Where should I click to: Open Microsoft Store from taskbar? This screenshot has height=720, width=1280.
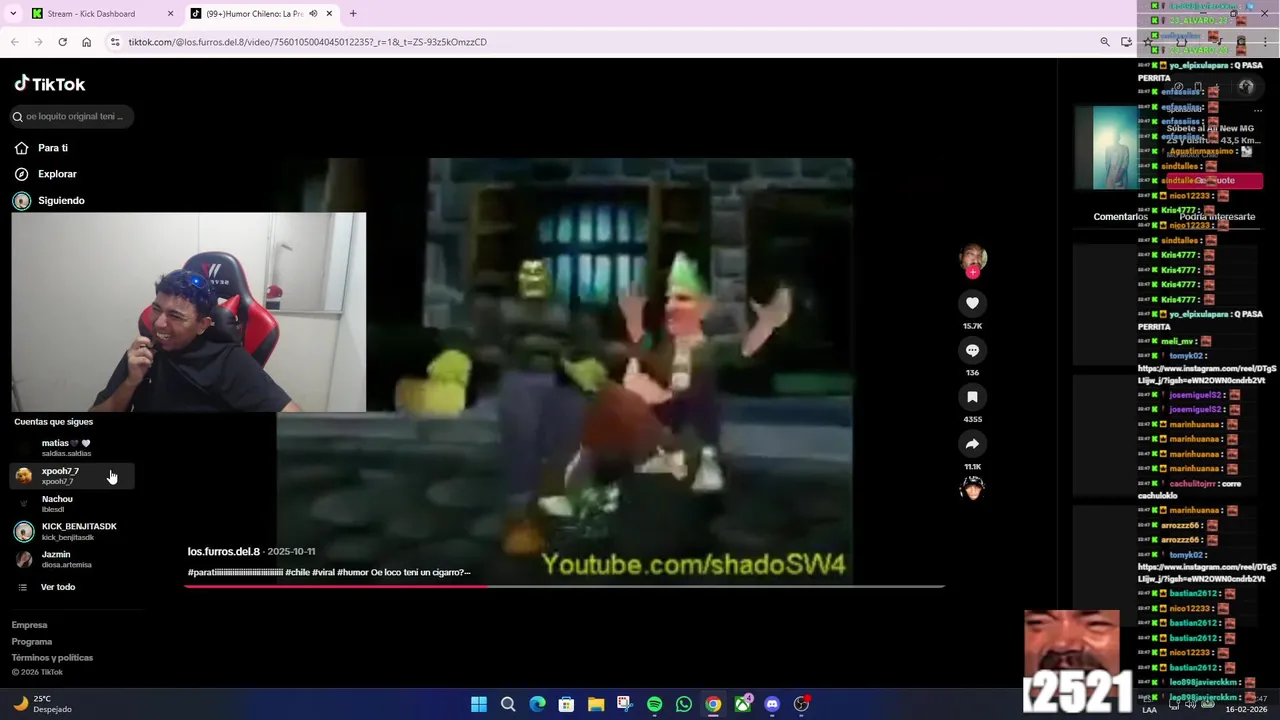tap(566, 704)
